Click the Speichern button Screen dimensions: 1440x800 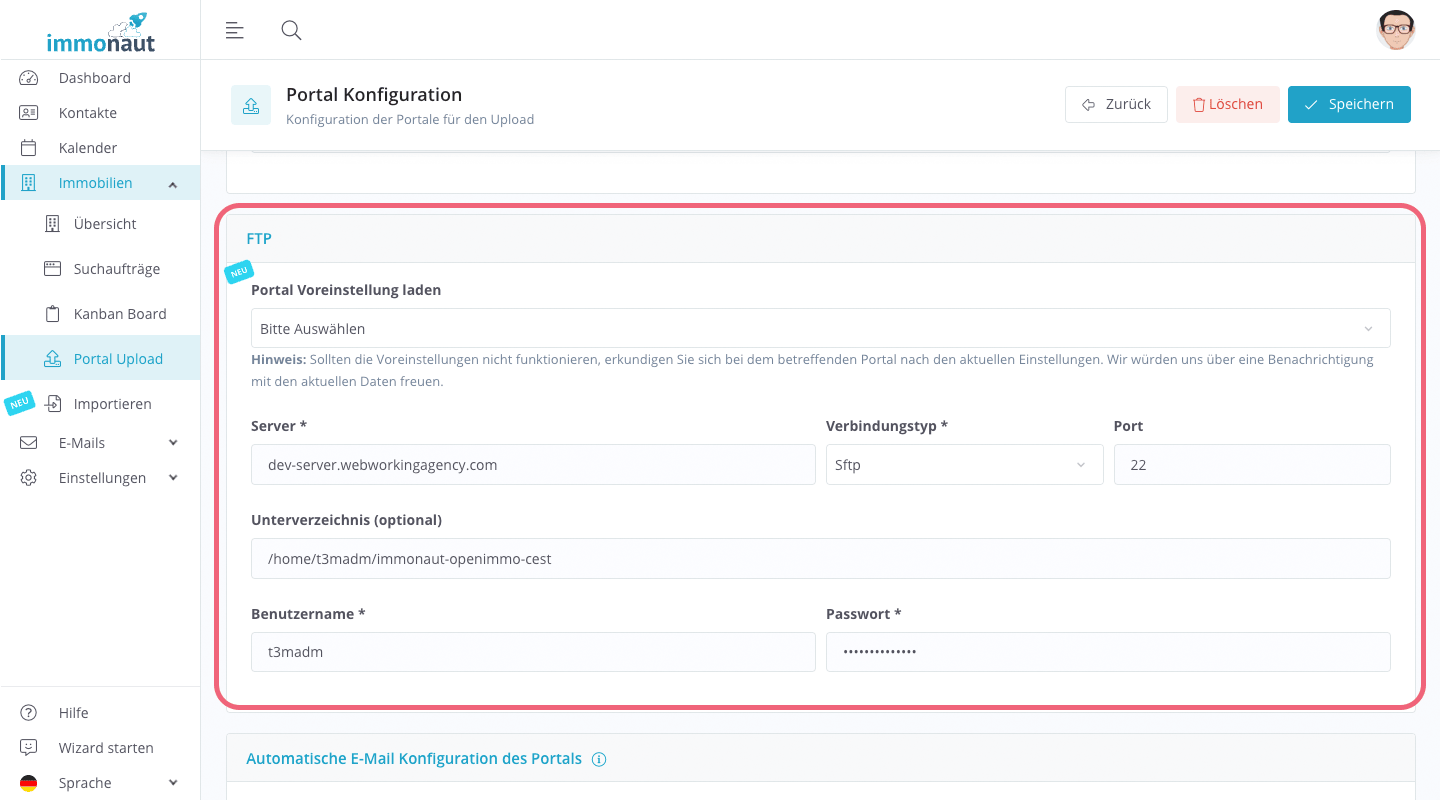1348,104
